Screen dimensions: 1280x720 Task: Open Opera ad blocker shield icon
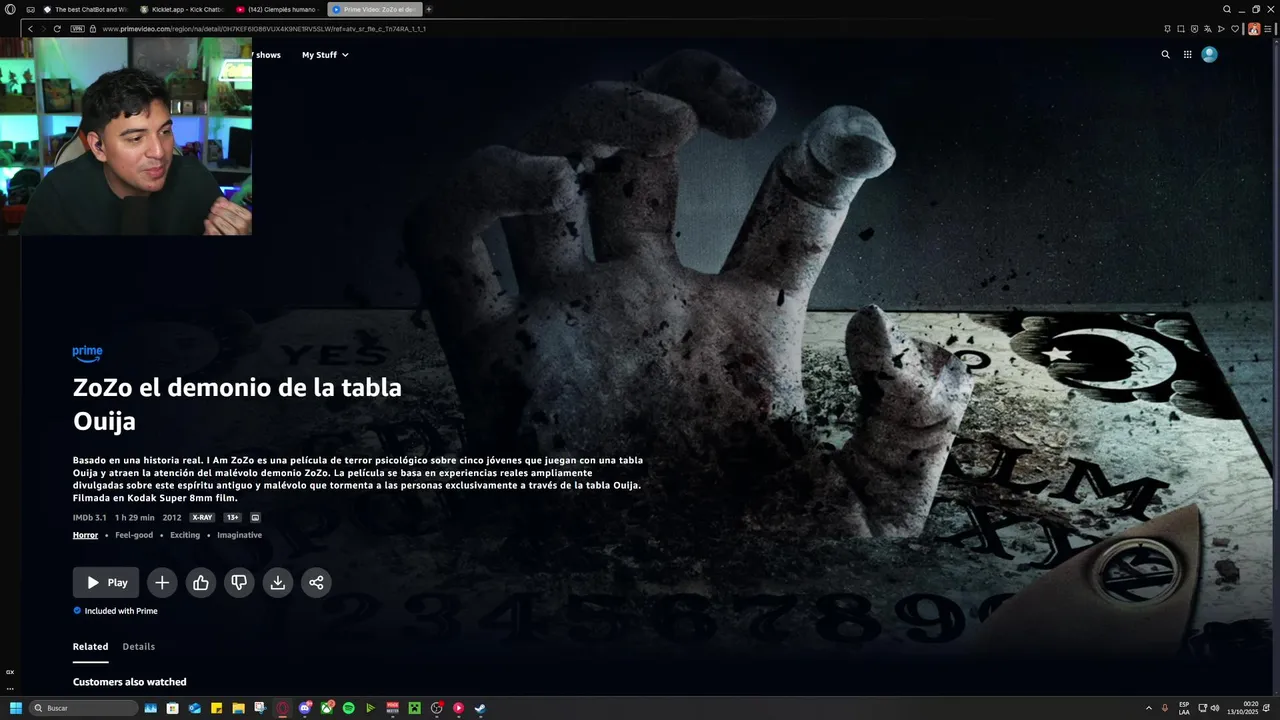(1194, 29)
